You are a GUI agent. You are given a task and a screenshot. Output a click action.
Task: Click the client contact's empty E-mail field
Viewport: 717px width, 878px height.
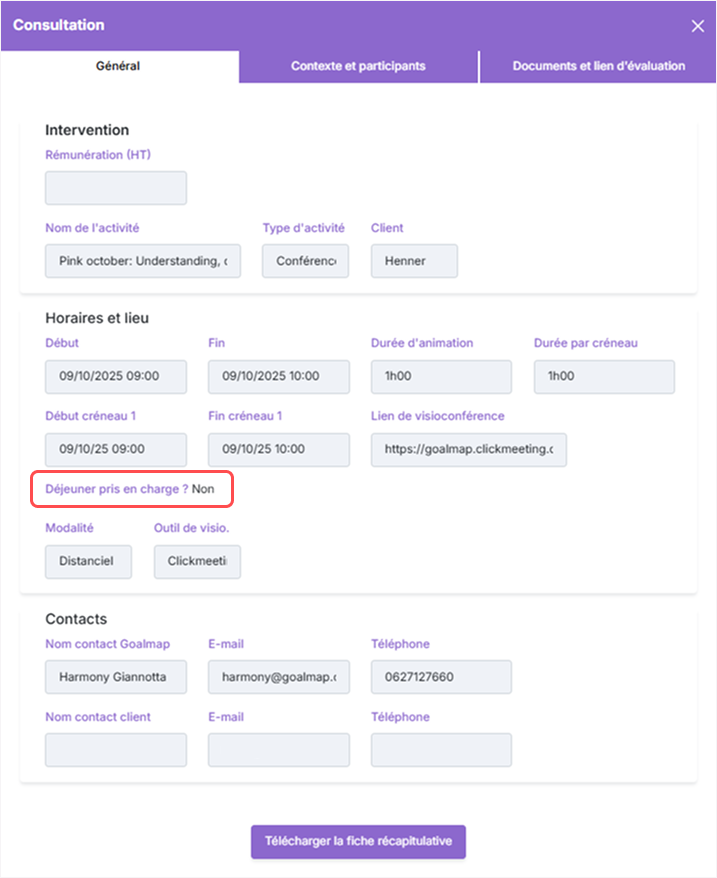tap(279, 750)
